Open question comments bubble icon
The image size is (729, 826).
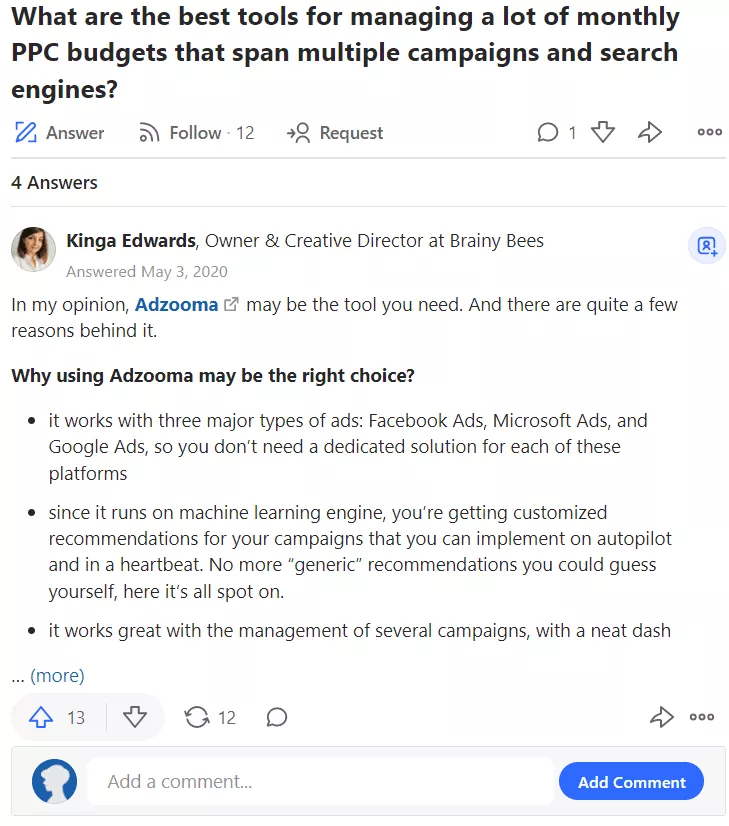(547, 132)
